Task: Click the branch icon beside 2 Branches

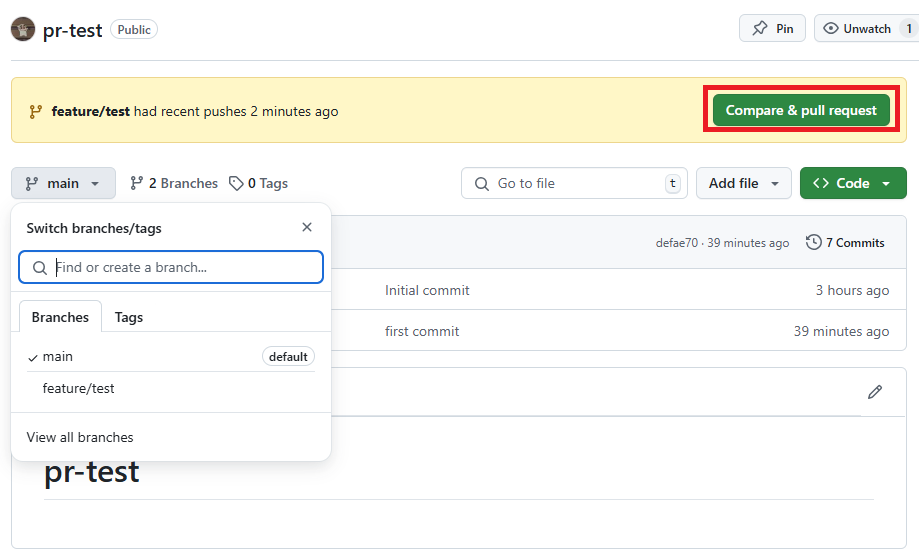Action: coord(137,183)
